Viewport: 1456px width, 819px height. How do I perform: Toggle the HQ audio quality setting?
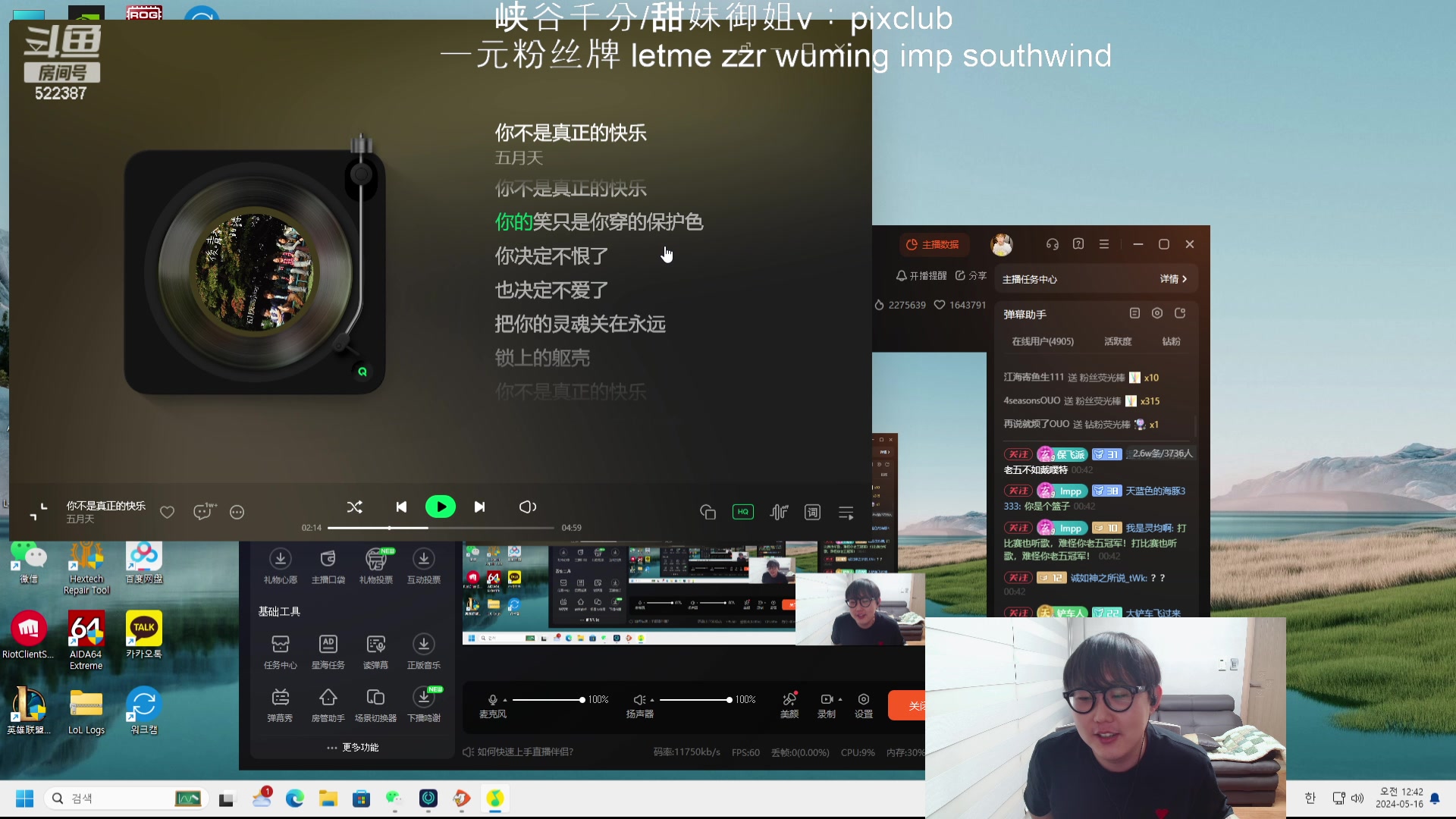click(x=742, y=512)
